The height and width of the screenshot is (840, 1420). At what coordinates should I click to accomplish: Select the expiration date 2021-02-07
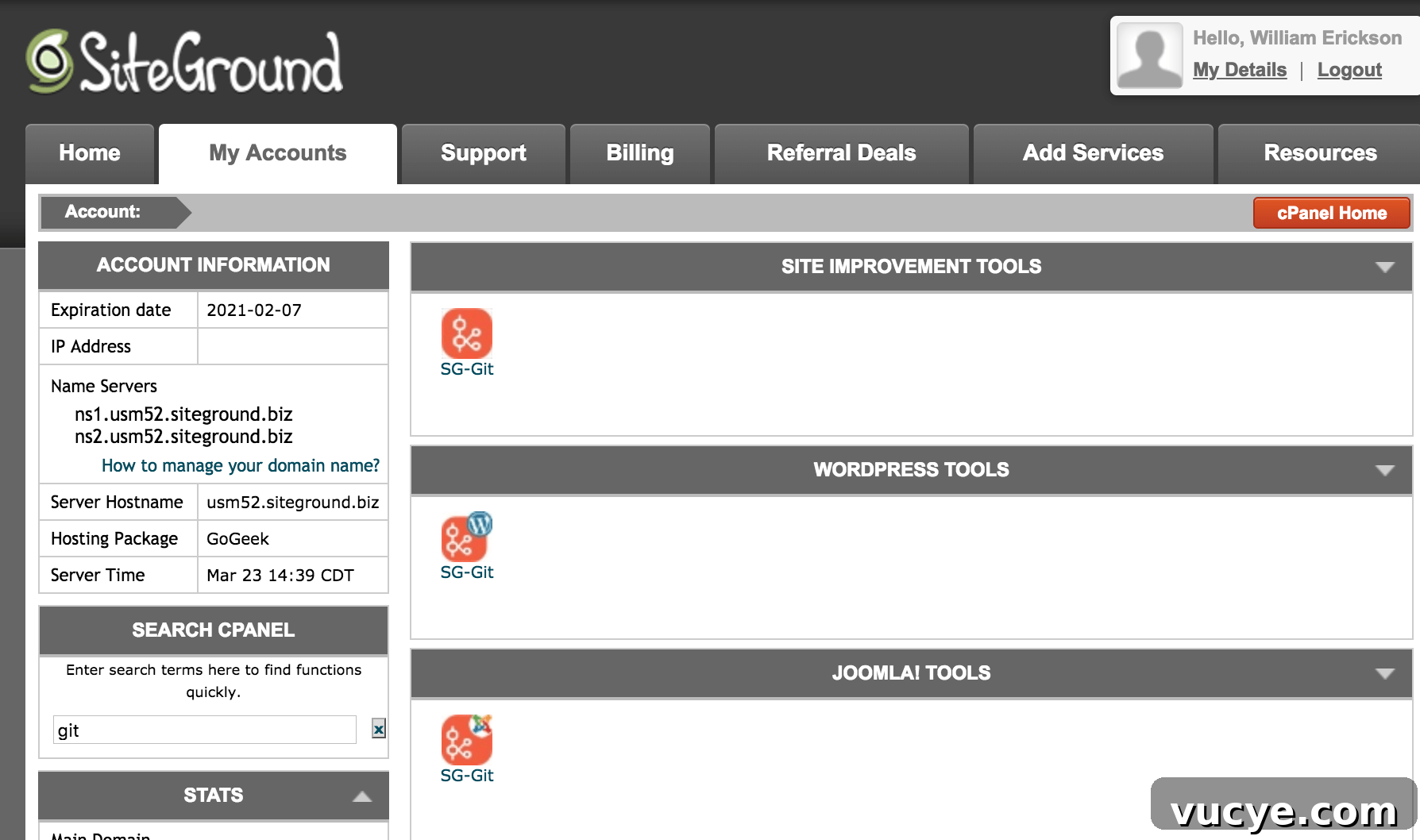click(254, 310)
